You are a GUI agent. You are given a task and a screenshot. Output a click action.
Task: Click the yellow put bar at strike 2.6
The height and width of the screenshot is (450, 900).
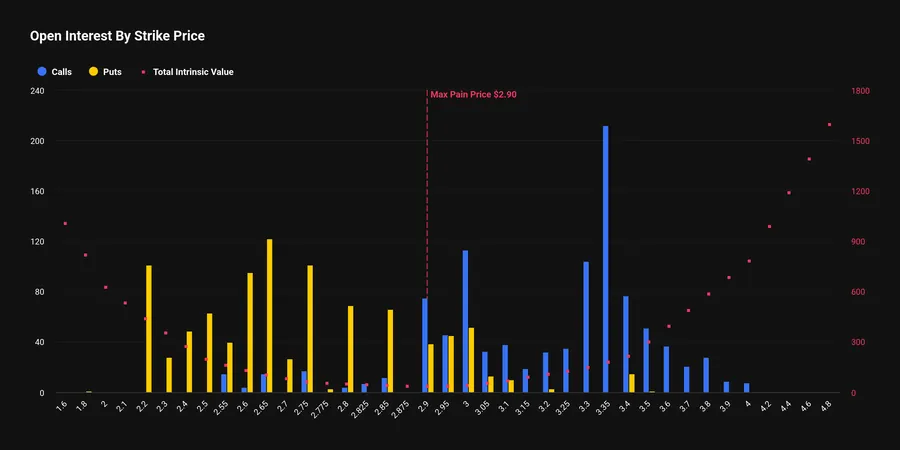coord(250,333)
